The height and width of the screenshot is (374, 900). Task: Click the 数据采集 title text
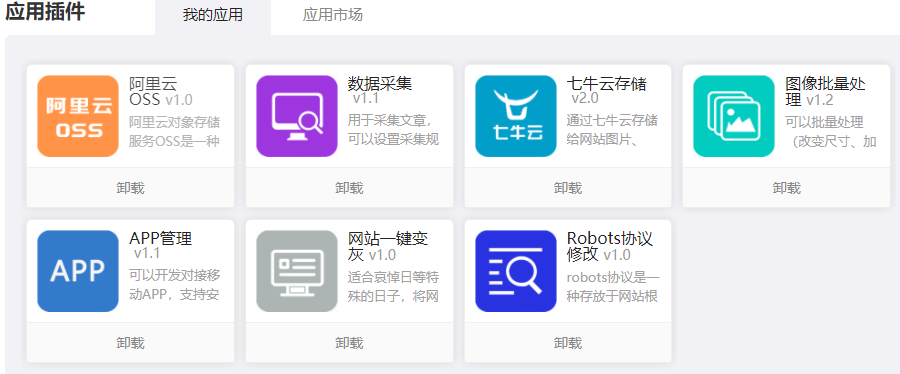coord(380,84)
